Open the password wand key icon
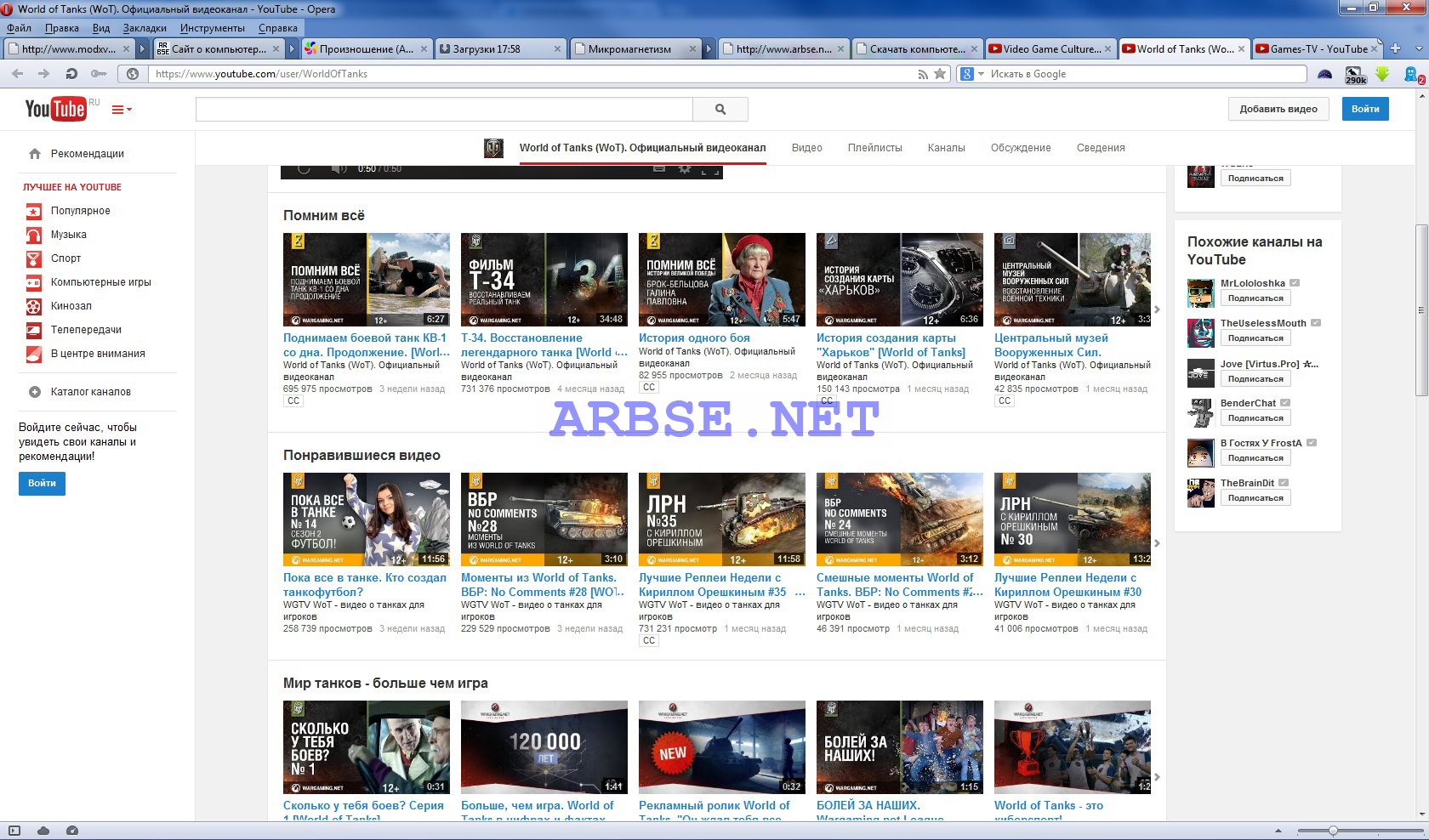1429x840 pixels. tap(99, 74)
